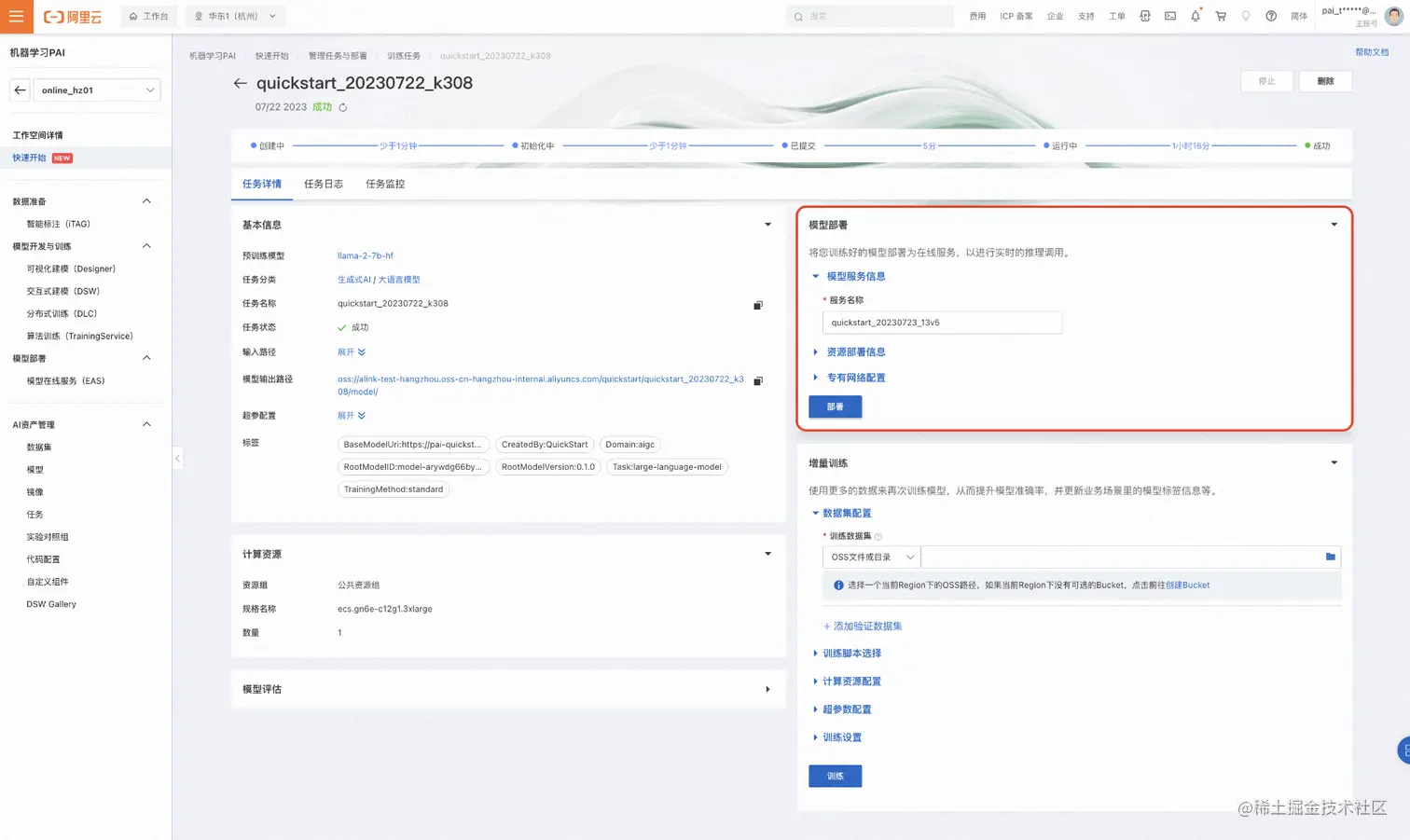
Task: Switch to the 任务监控 tab
Action: 385,185
